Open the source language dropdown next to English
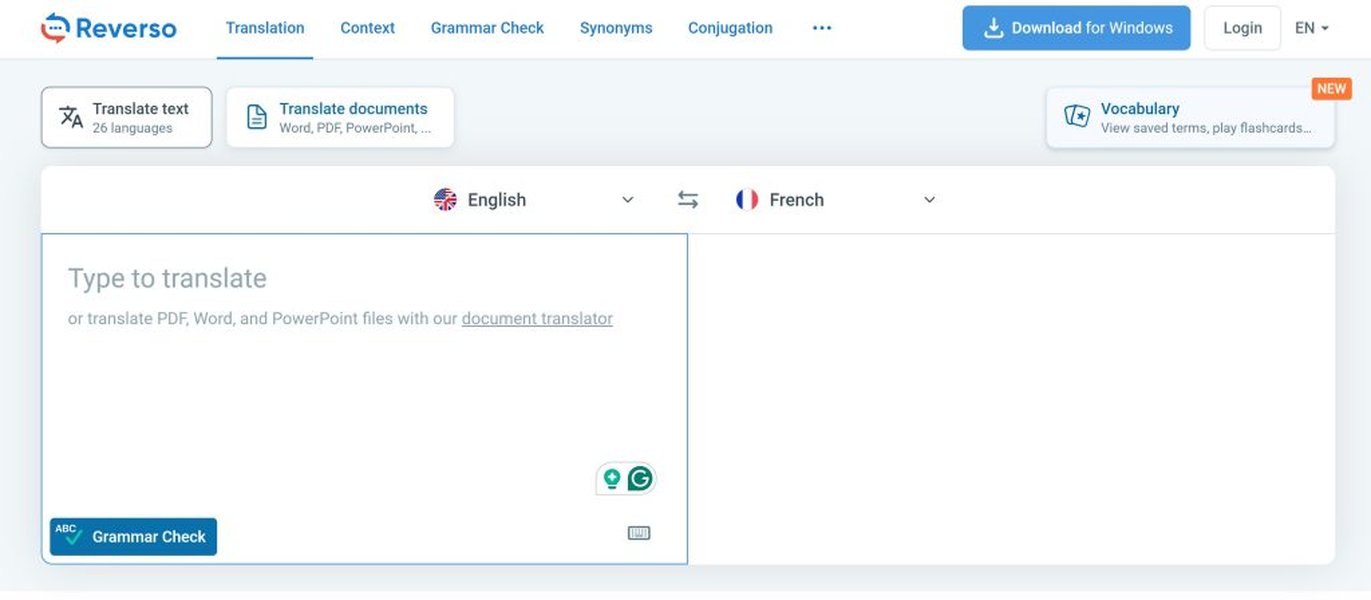 pyautogui.click(x=628, y=199)
